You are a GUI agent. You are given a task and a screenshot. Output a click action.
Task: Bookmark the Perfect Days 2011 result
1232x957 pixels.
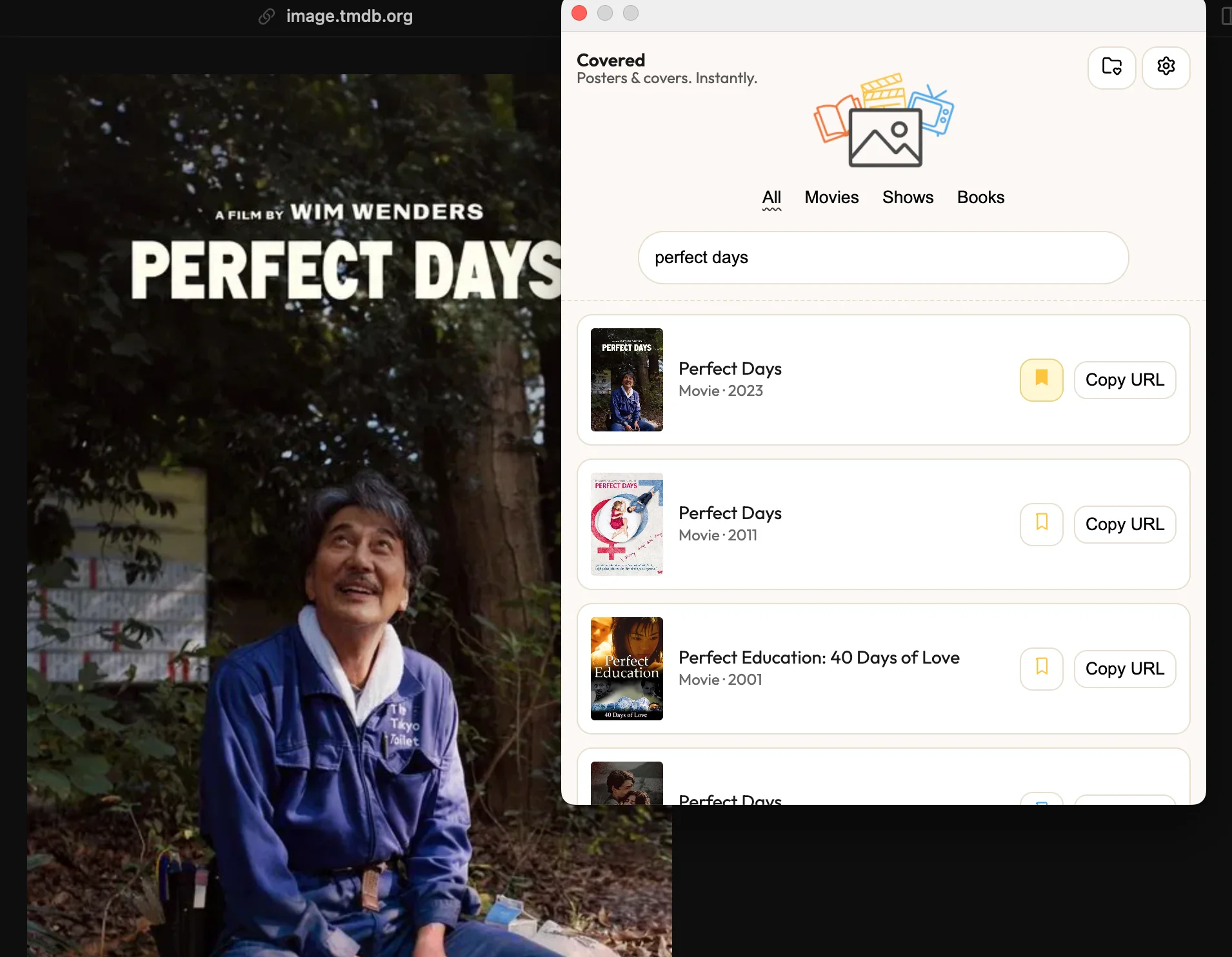pos(1041,524)
